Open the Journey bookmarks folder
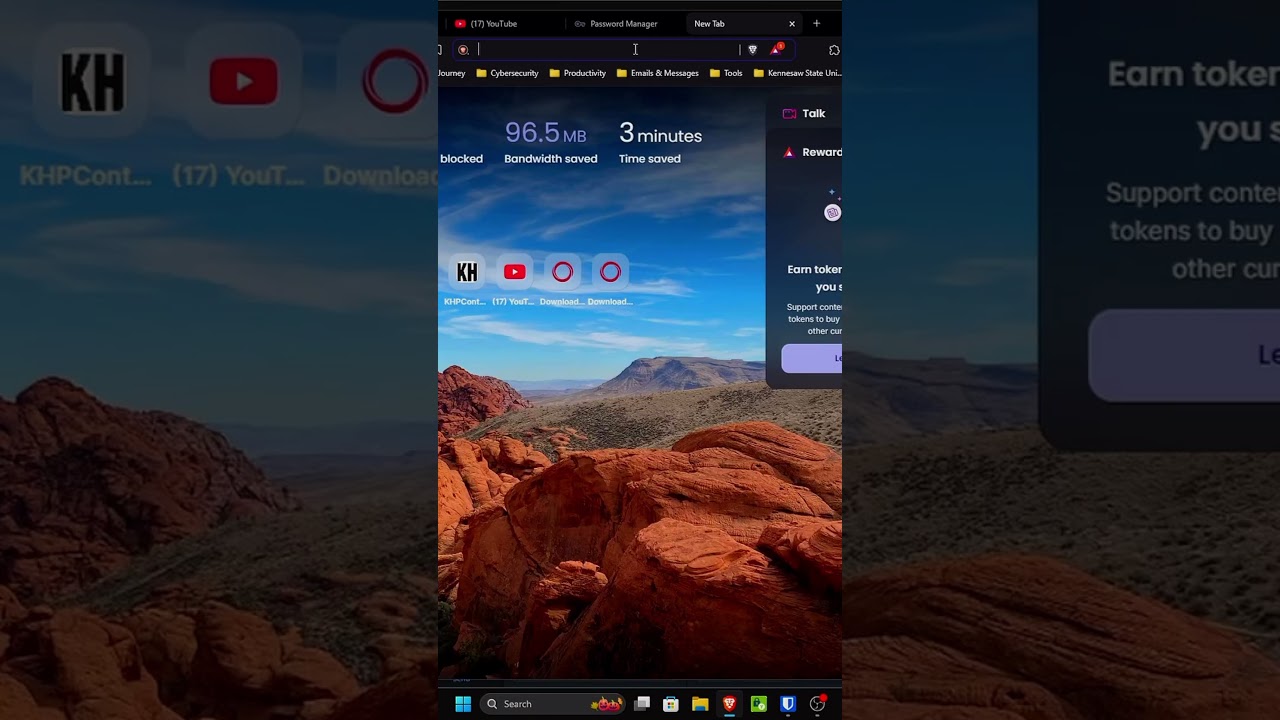Viewport: 1280px width, 720px height. pos(452,73)
